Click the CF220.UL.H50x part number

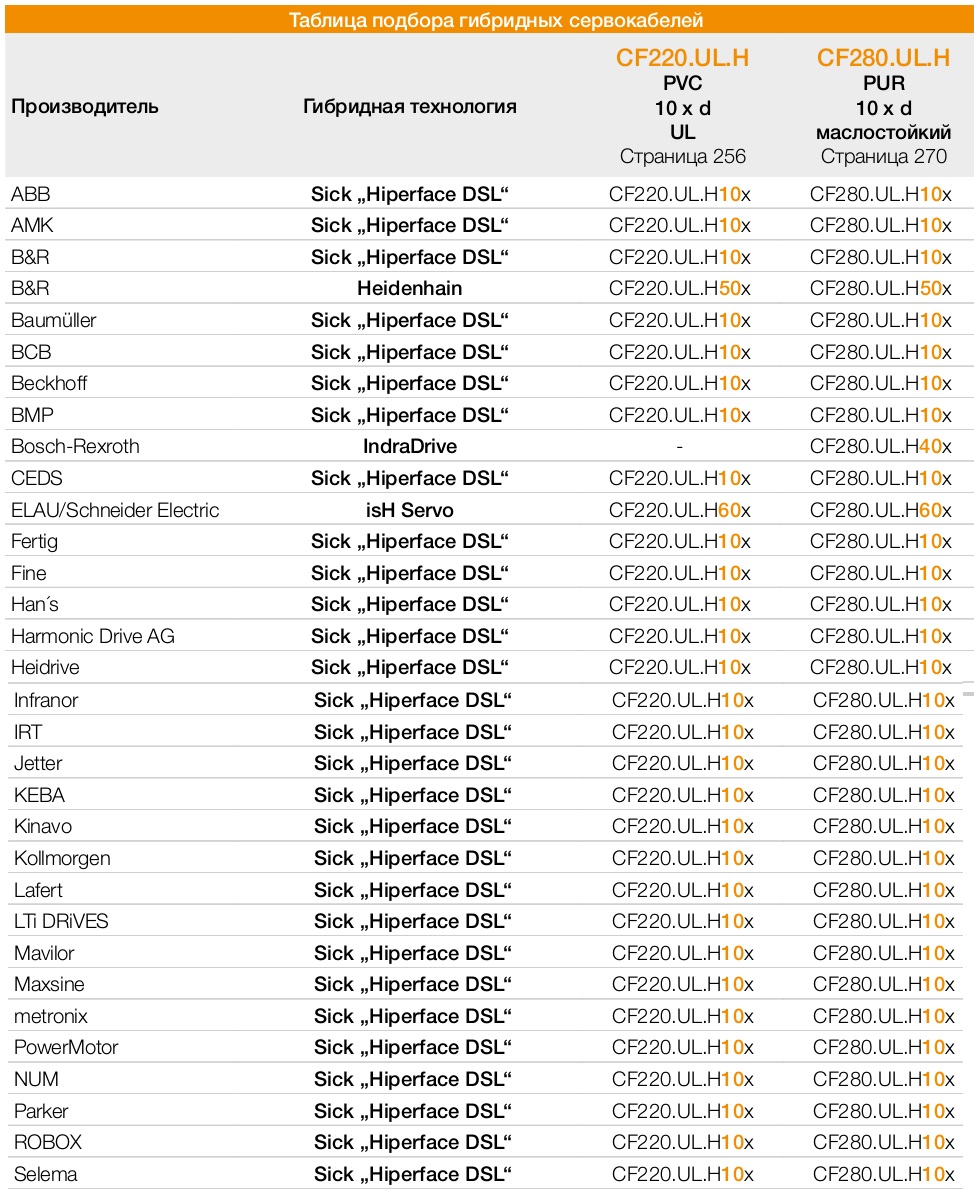point(680,289)
